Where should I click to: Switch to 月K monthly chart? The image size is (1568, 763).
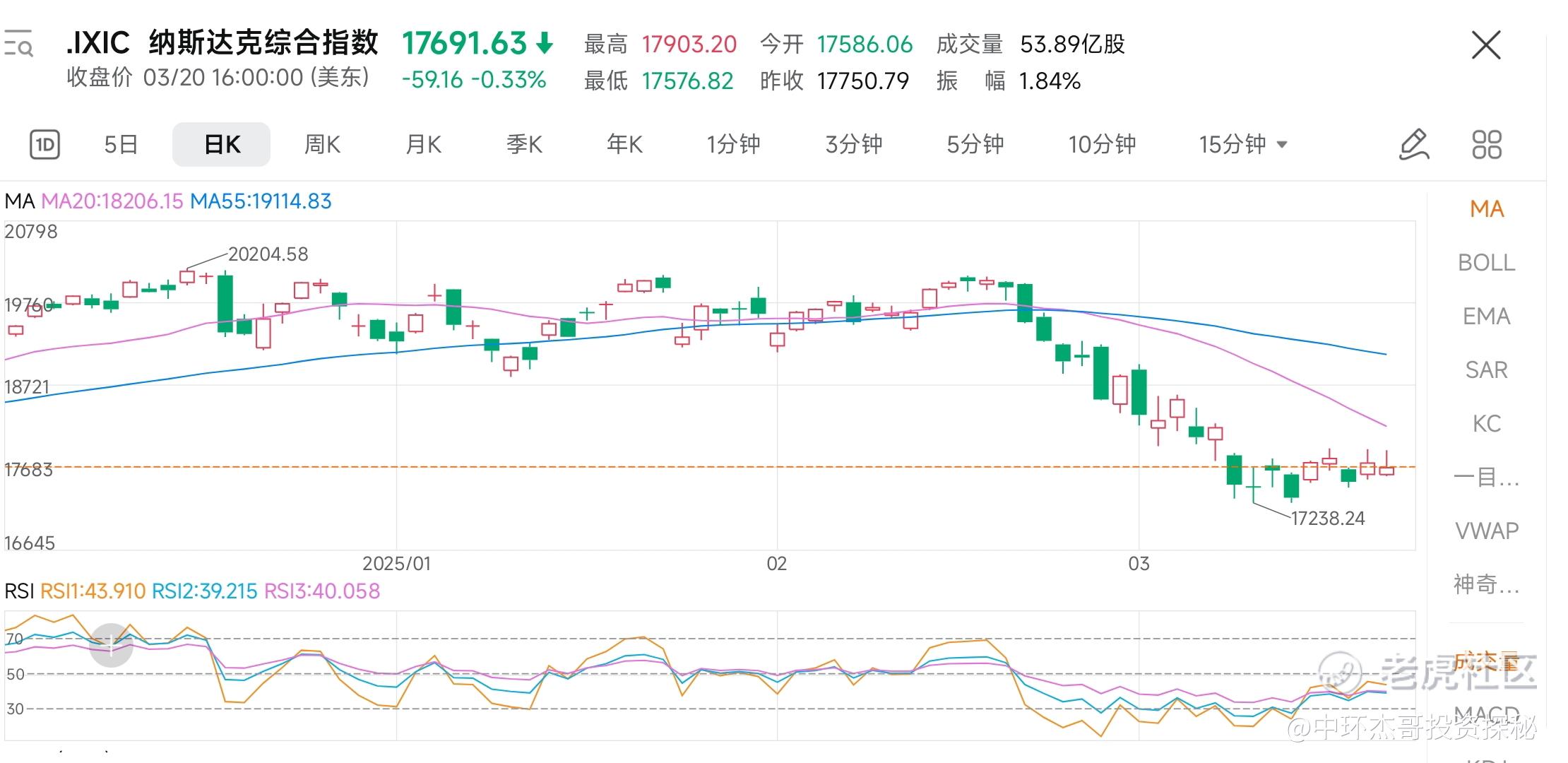(423, 145)
